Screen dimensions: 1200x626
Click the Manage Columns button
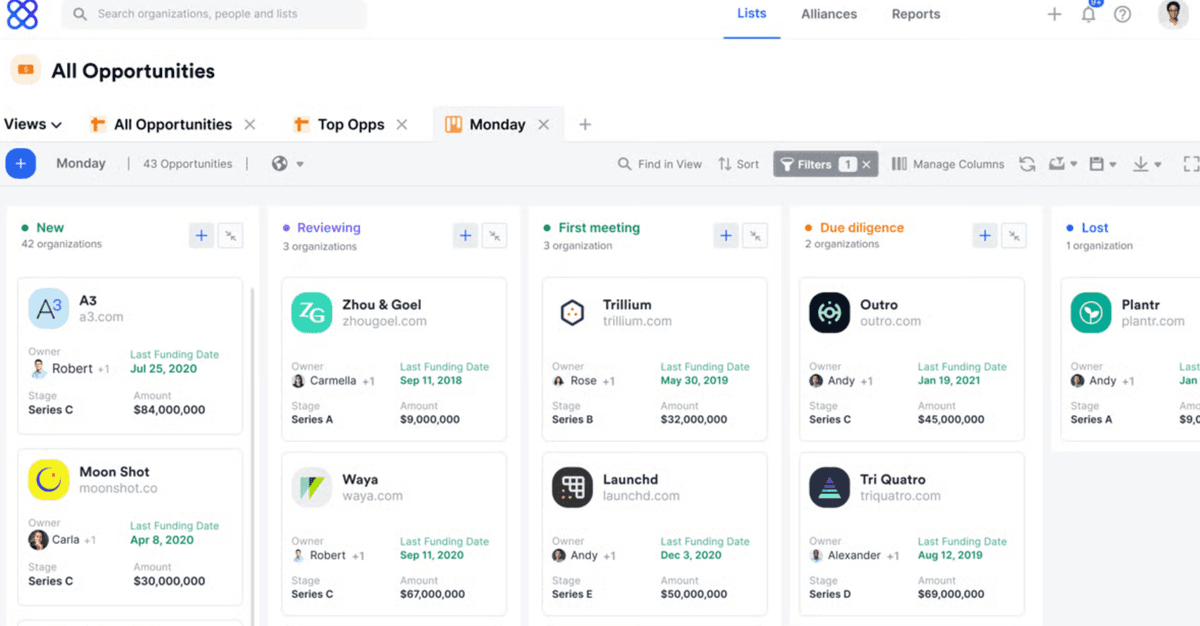click(x=947, y=164)
